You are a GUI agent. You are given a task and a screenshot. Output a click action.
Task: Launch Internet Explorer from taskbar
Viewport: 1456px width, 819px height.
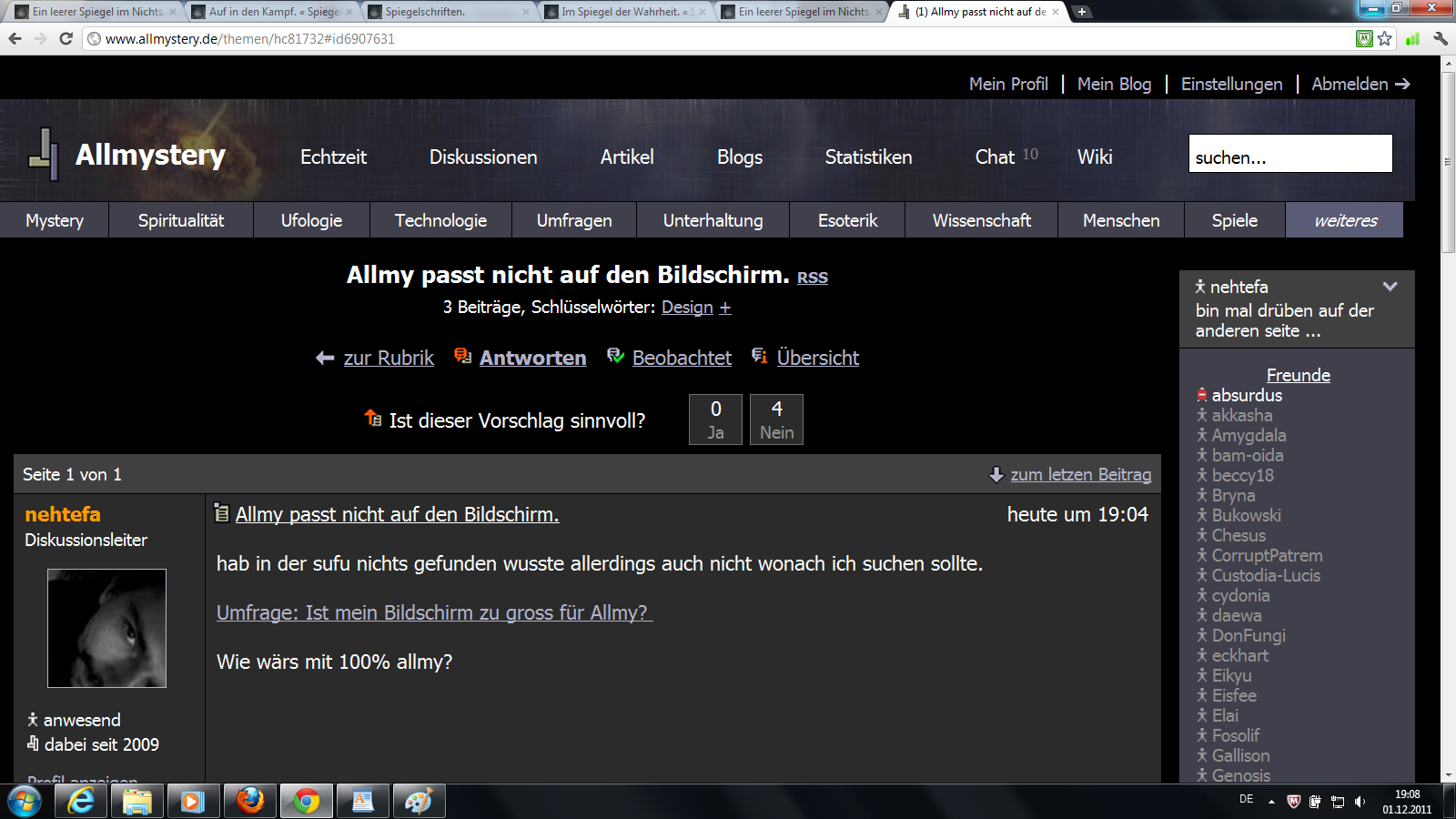click(81, 802)
